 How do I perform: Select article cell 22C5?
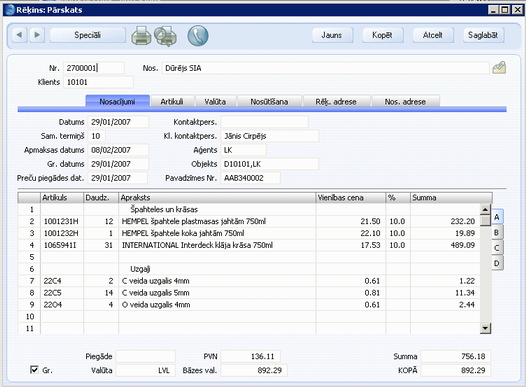point(62,293)
